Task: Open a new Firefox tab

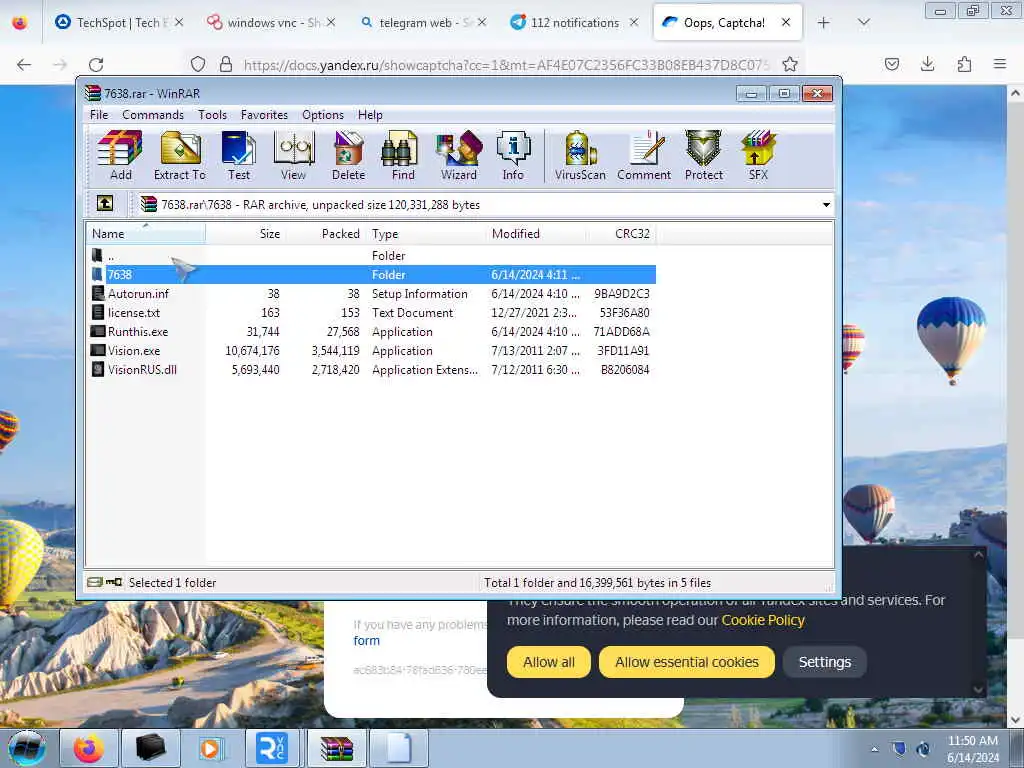Action: pyautogui.click(x=824, y=23)
